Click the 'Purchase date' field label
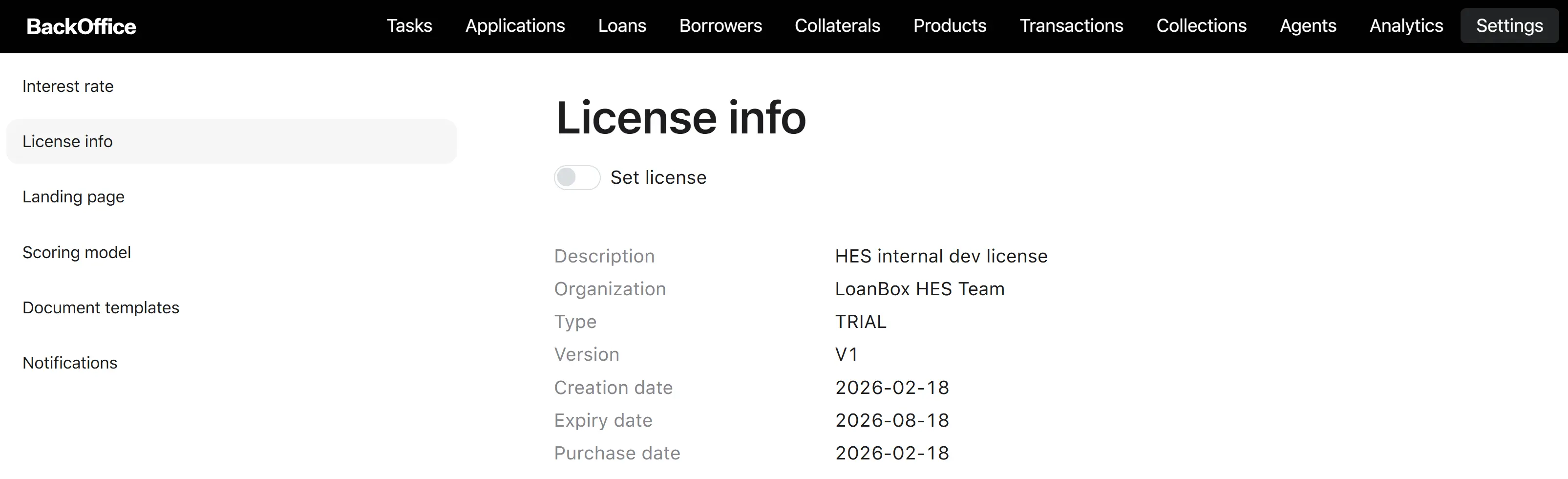Screen dimensions: 1568x479 pos(616,453)
